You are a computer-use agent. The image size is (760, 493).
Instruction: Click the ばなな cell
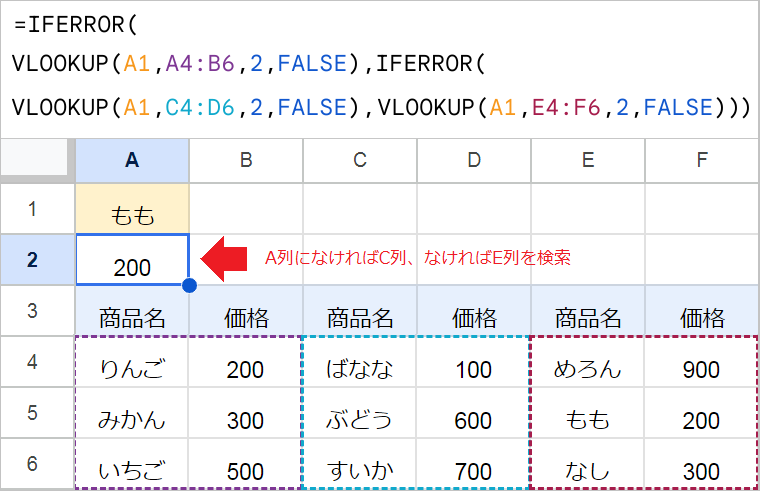(360, 362)
